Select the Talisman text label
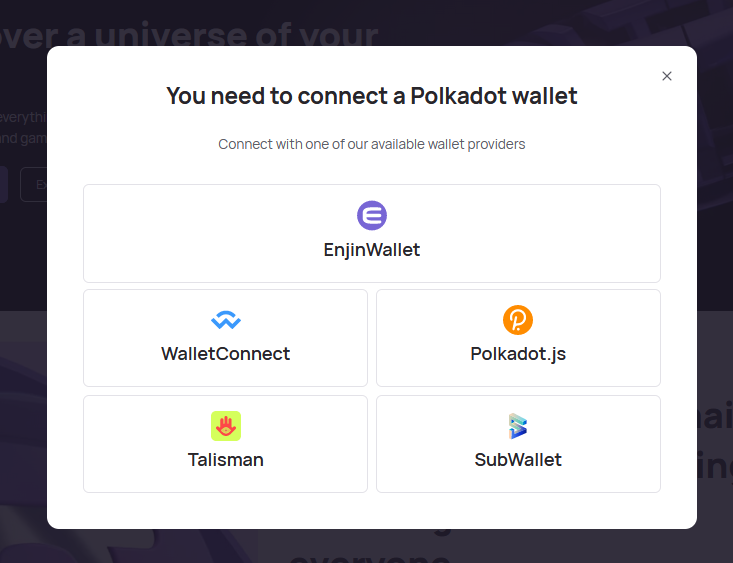This screenshot has height=563, width=733. (x=226, y=460)
